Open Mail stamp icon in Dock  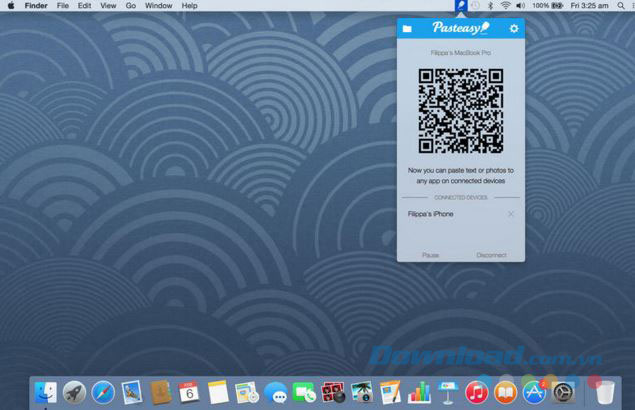132,392
